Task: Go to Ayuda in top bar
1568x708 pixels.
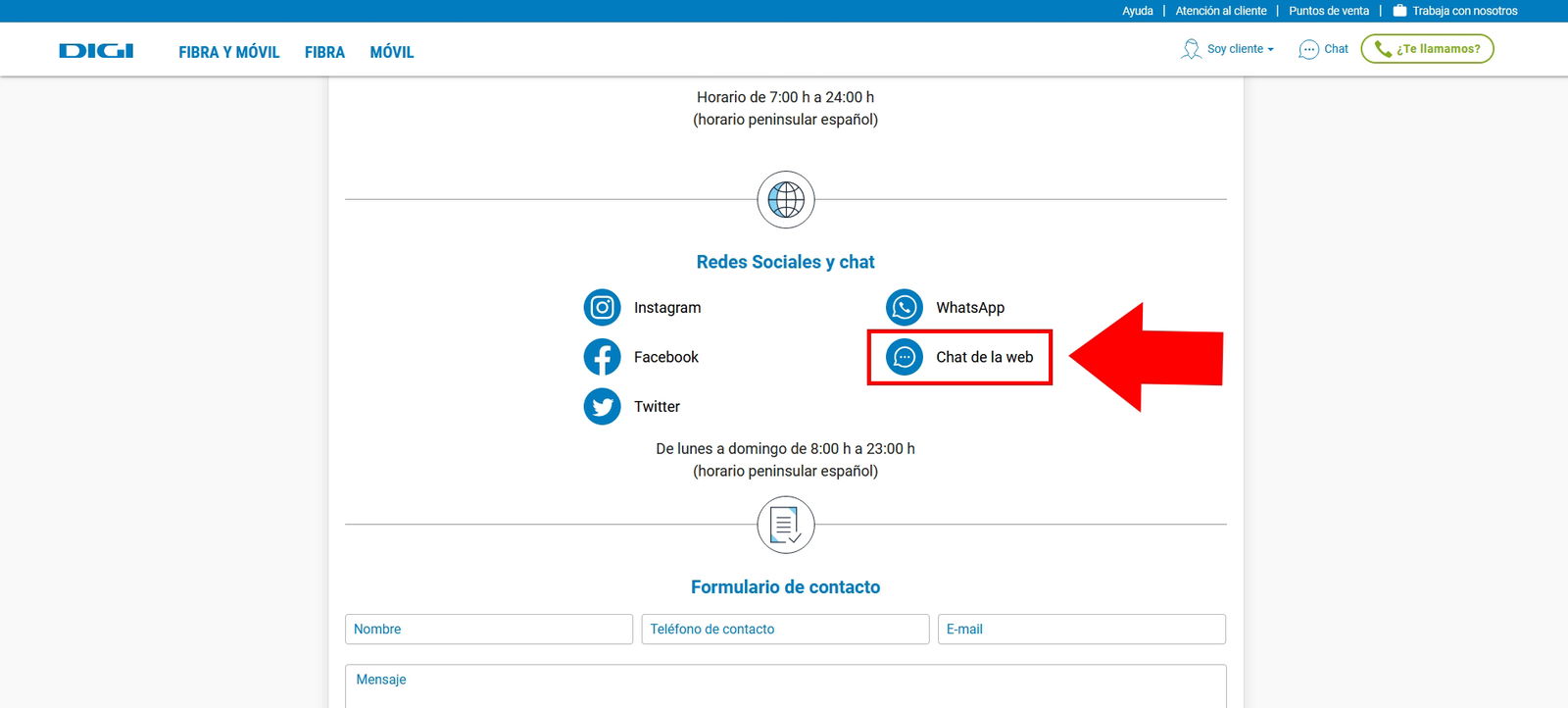Action: click(x=1138, y=11)
